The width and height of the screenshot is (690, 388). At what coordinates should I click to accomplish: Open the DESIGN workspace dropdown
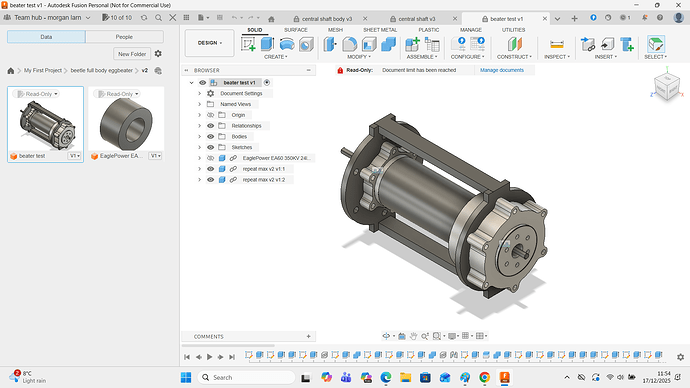tap(209, 43)
